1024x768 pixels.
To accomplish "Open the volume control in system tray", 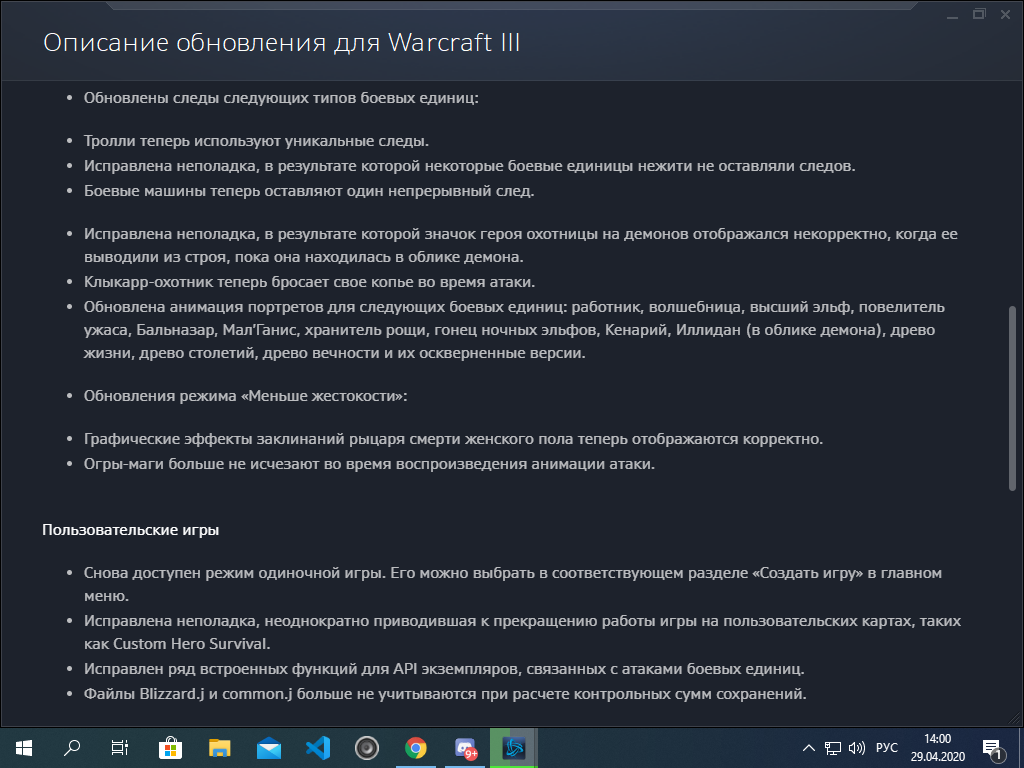I will (857, 748).
